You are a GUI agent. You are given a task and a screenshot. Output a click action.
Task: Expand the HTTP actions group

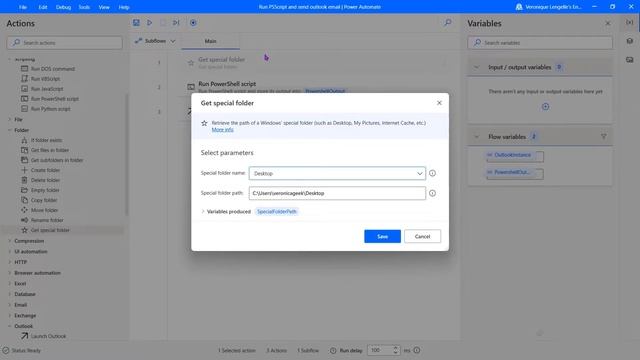click(10, 262)
